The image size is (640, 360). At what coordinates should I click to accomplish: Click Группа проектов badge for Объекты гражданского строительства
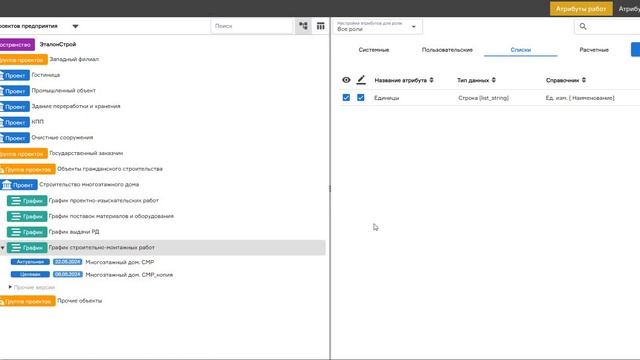point(28,169)
